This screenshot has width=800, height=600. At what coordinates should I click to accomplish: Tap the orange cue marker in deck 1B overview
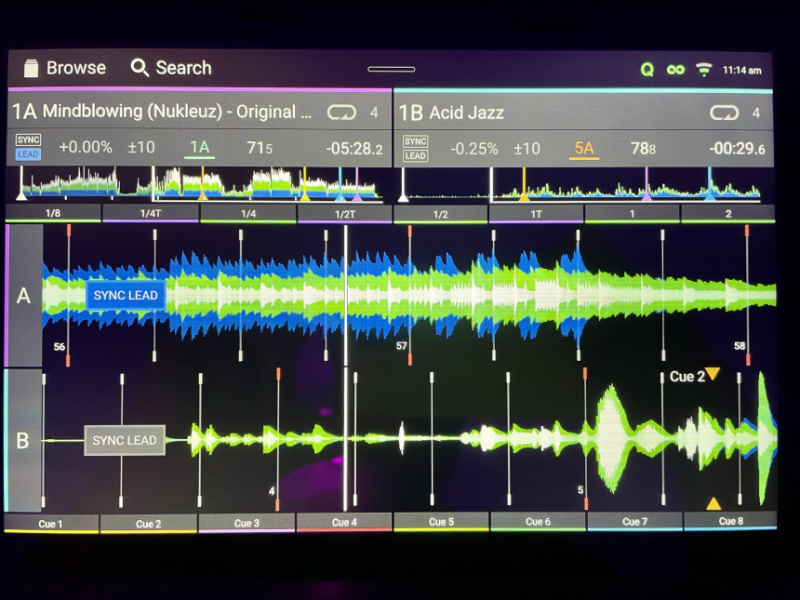point(524,185)
